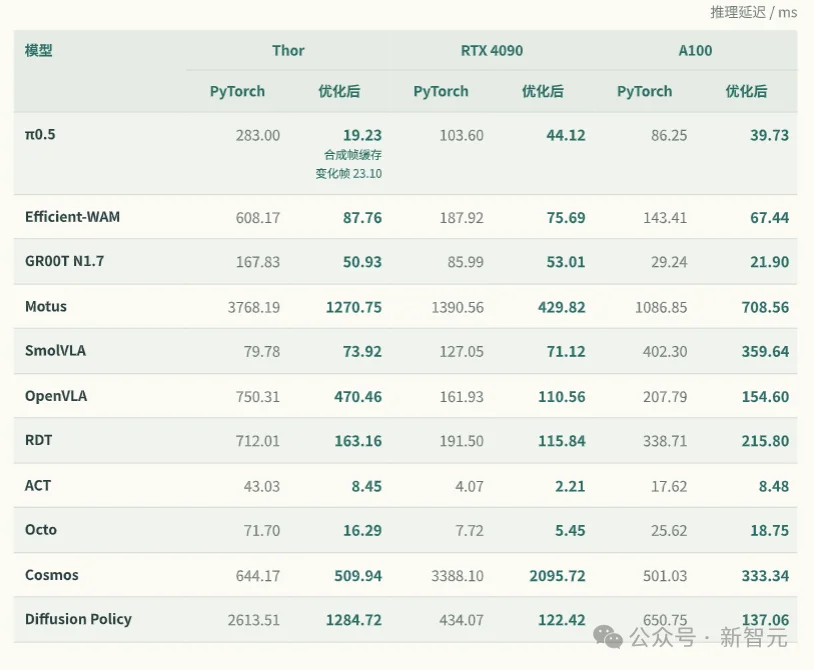
Task: Click Motus optimized Thor value 1270.75
Action: 354,307
